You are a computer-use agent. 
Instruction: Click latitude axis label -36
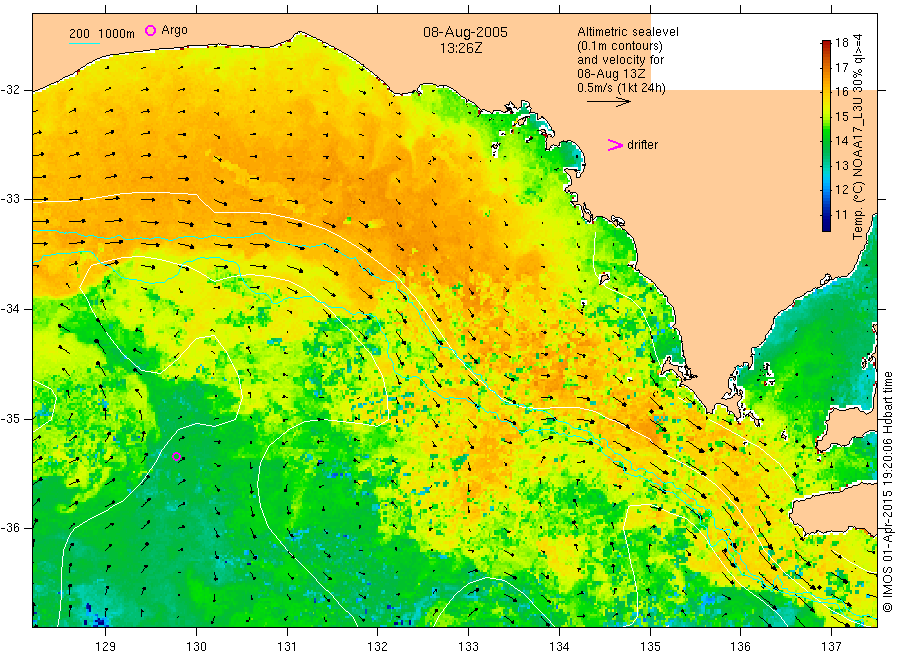[10, 527]
